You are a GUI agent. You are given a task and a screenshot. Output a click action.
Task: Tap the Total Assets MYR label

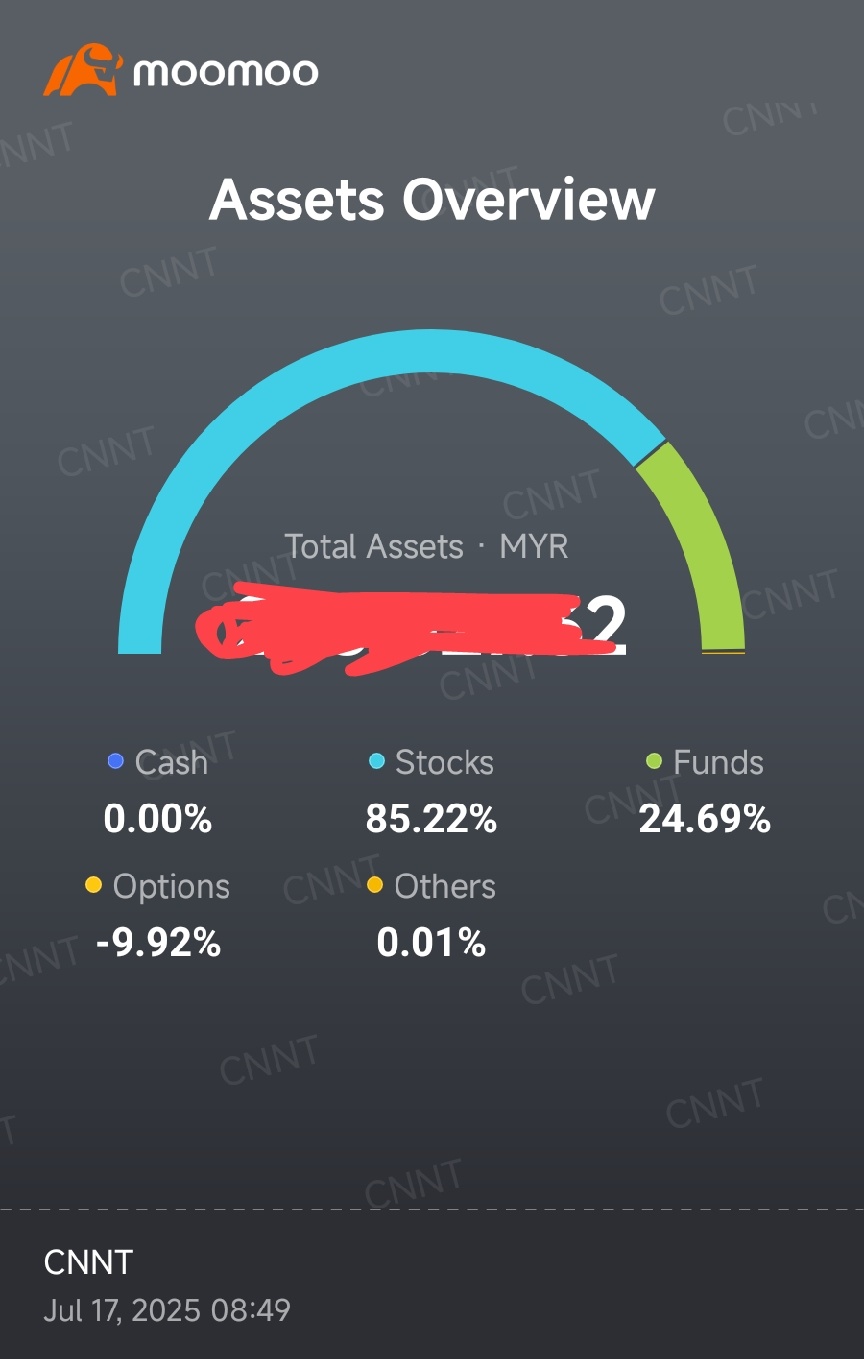coord(426,547)
